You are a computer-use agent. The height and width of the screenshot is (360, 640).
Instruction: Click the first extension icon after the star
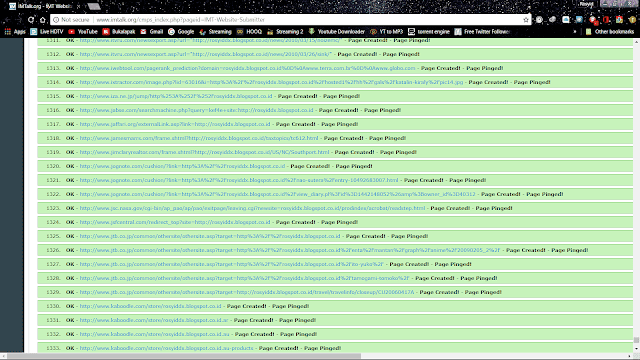point(539,20)
